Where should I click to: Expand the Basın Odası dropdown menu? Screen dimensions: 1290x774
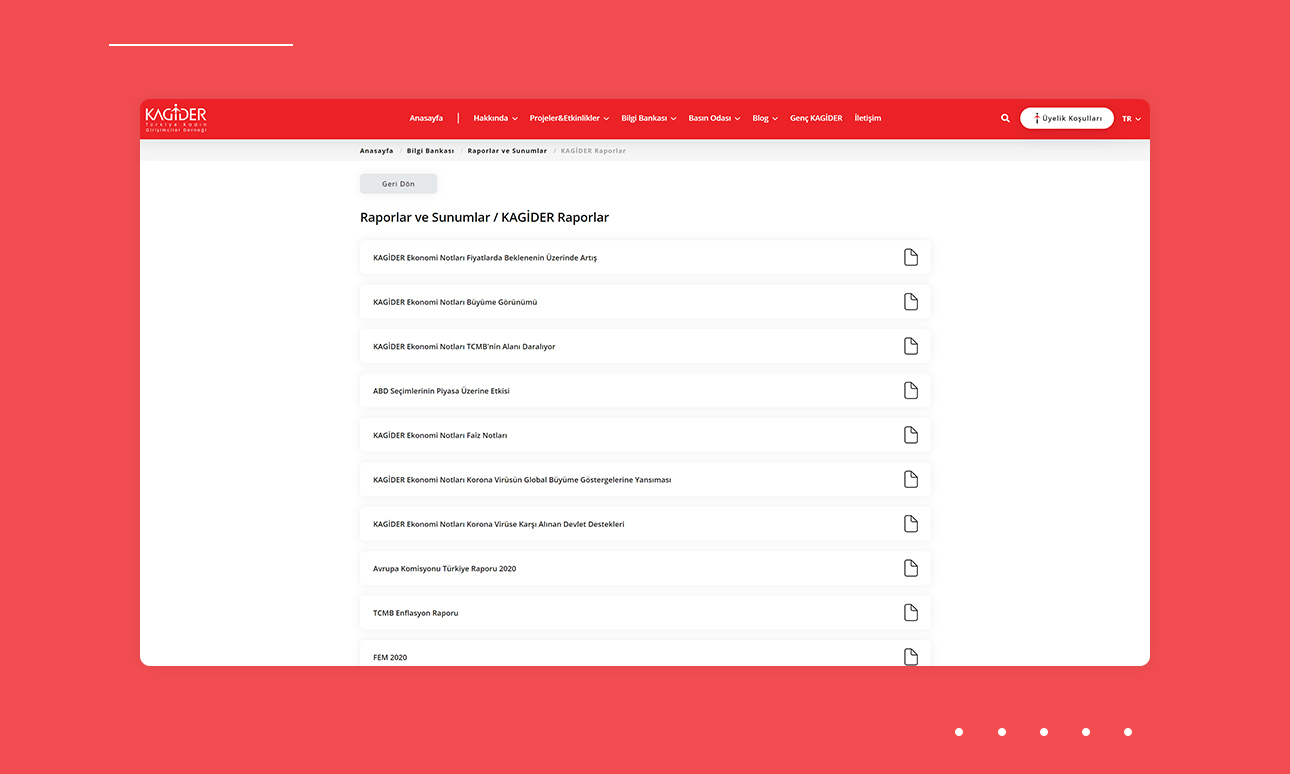point(715,118)
